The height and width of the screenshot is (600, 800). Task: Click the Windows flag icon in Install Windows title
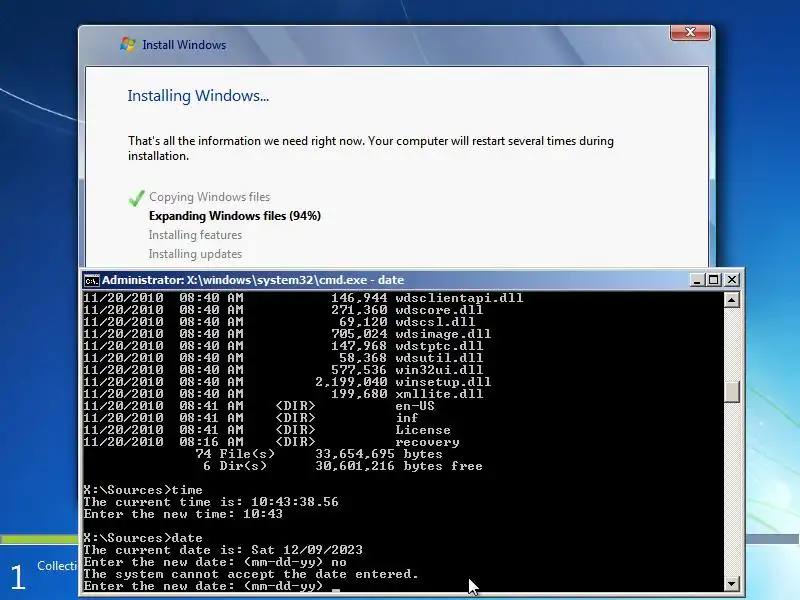click(x=128, y=45)
